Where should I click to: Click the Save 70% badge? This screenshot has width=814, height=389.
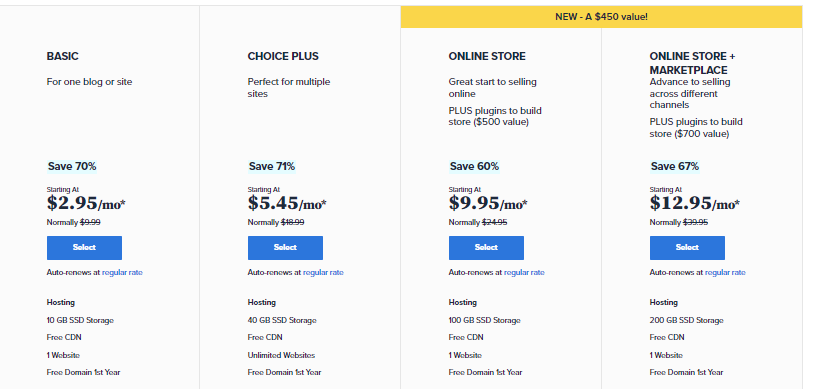(x=72, y=166)
